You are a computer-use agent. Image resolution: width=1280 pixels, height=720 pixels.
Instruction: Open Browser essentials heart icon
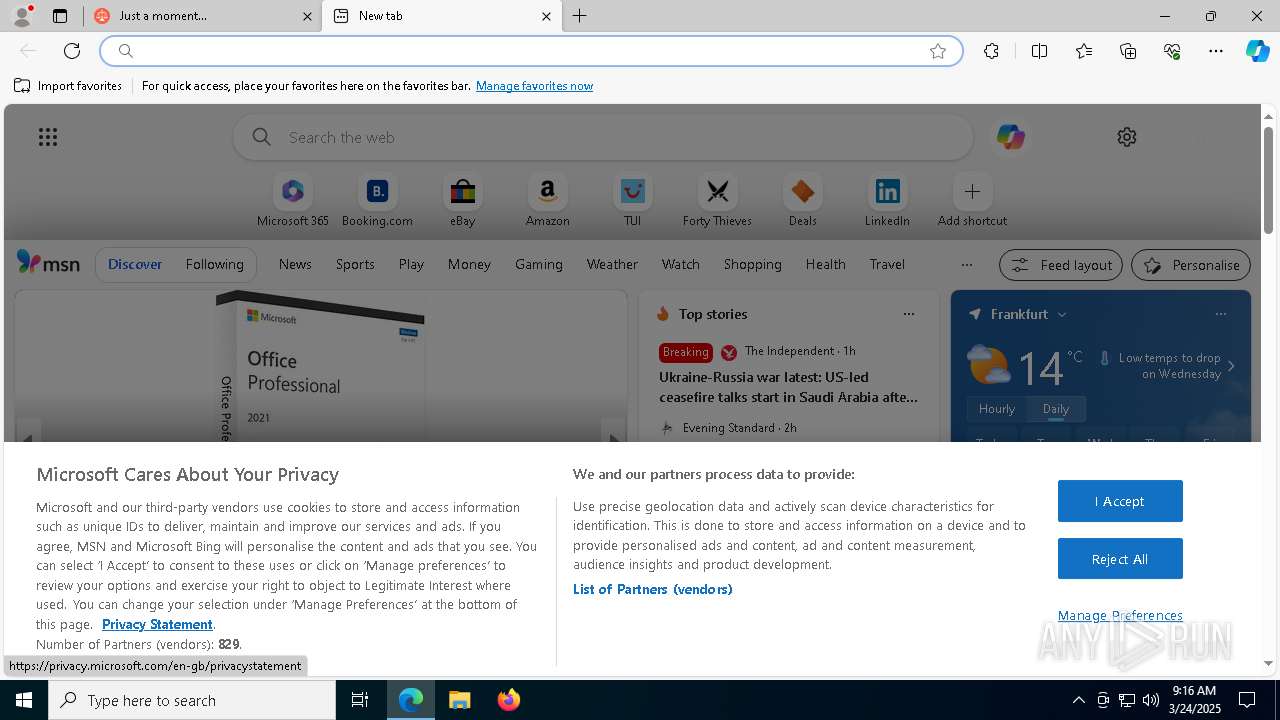(x=1172, y=51)
